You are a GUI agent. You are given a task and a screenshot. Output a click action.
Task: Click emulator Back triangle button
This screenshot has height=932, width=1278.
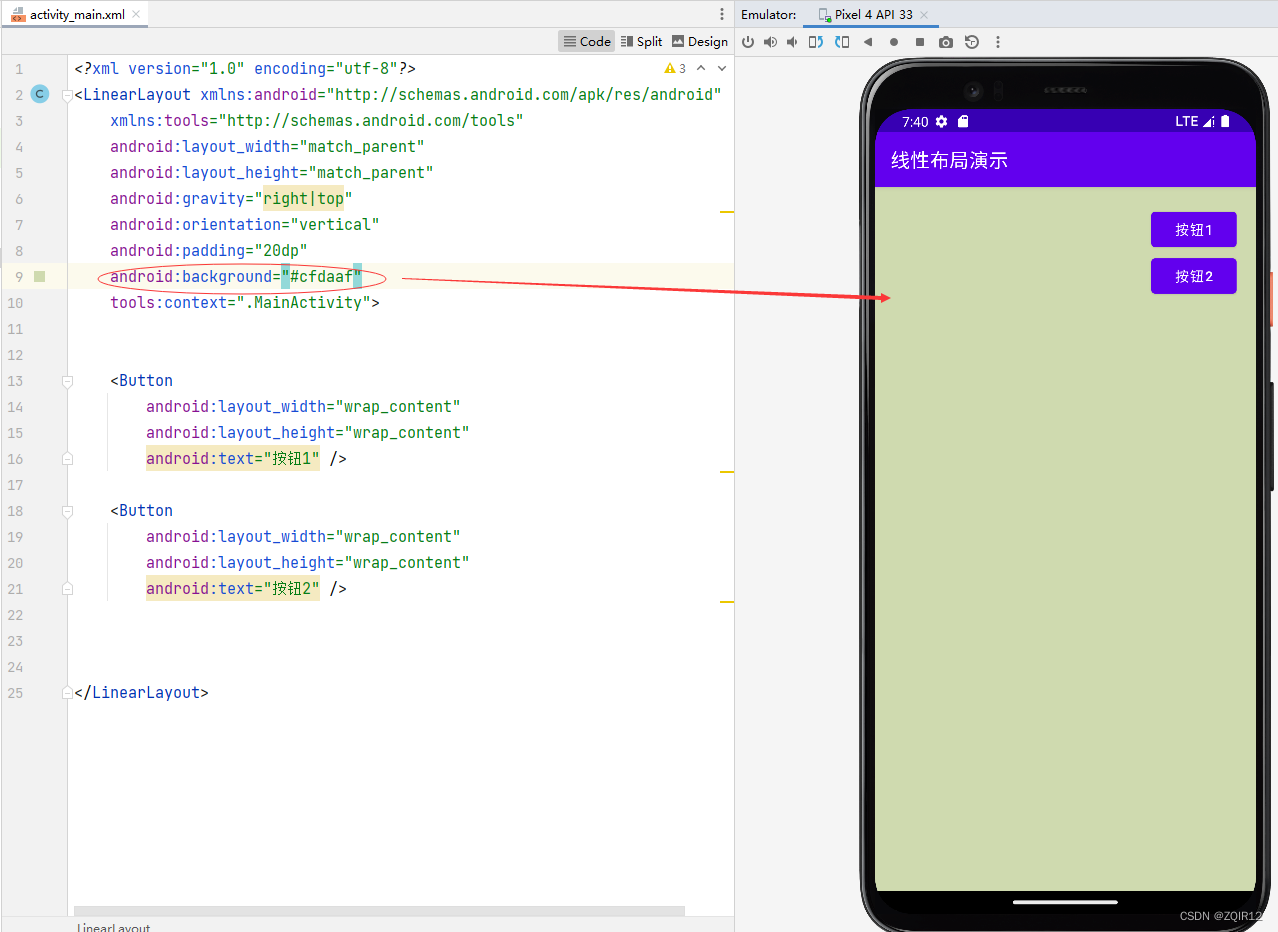[868, 42]
